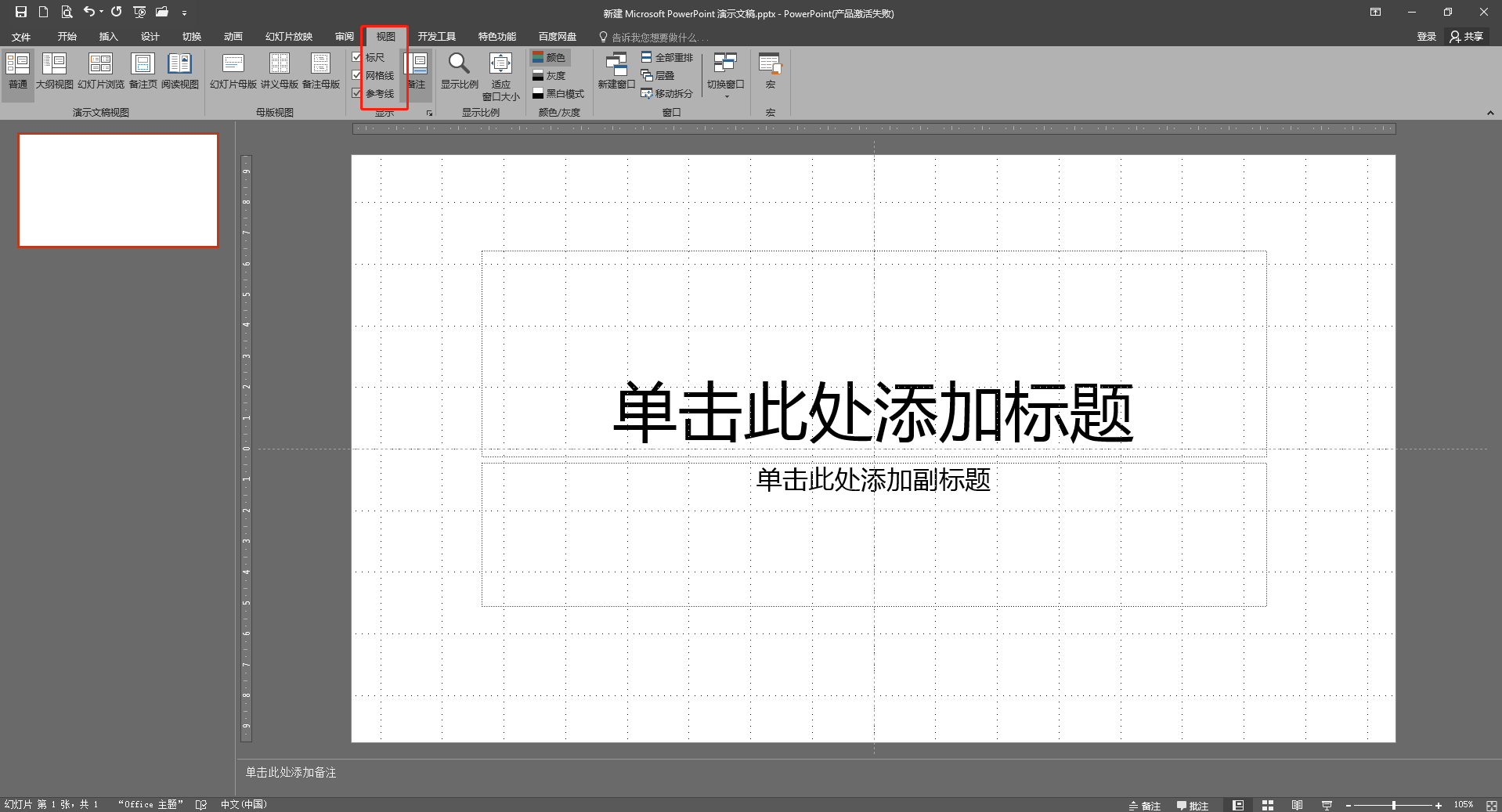Image resolution: width=1502 pixels, height=812 pixels.
Task: Click 新建窗口 new window button
Action: [616, 70]
